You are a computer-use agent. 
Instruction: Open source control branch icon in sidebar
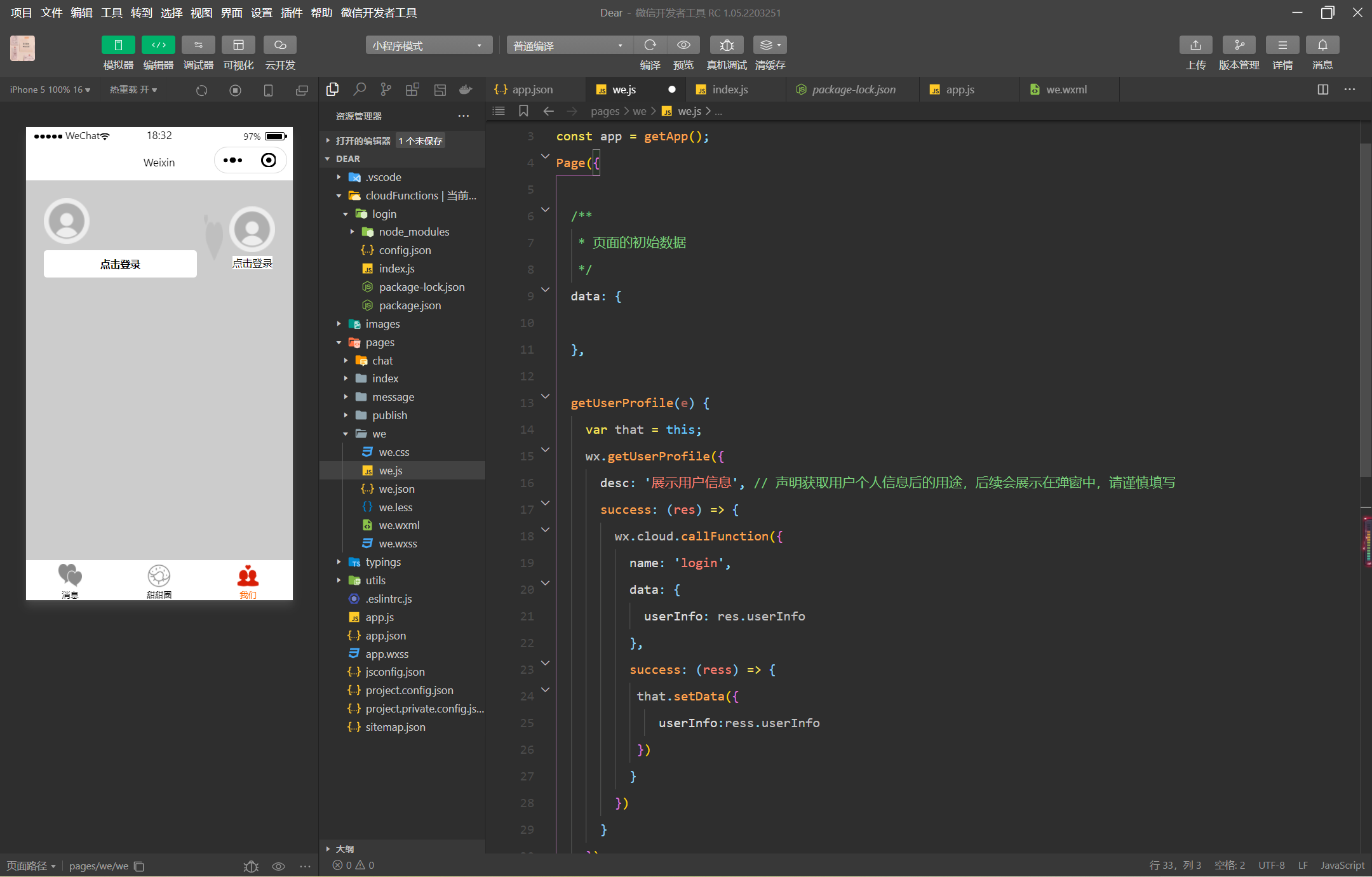pos(386,90)
